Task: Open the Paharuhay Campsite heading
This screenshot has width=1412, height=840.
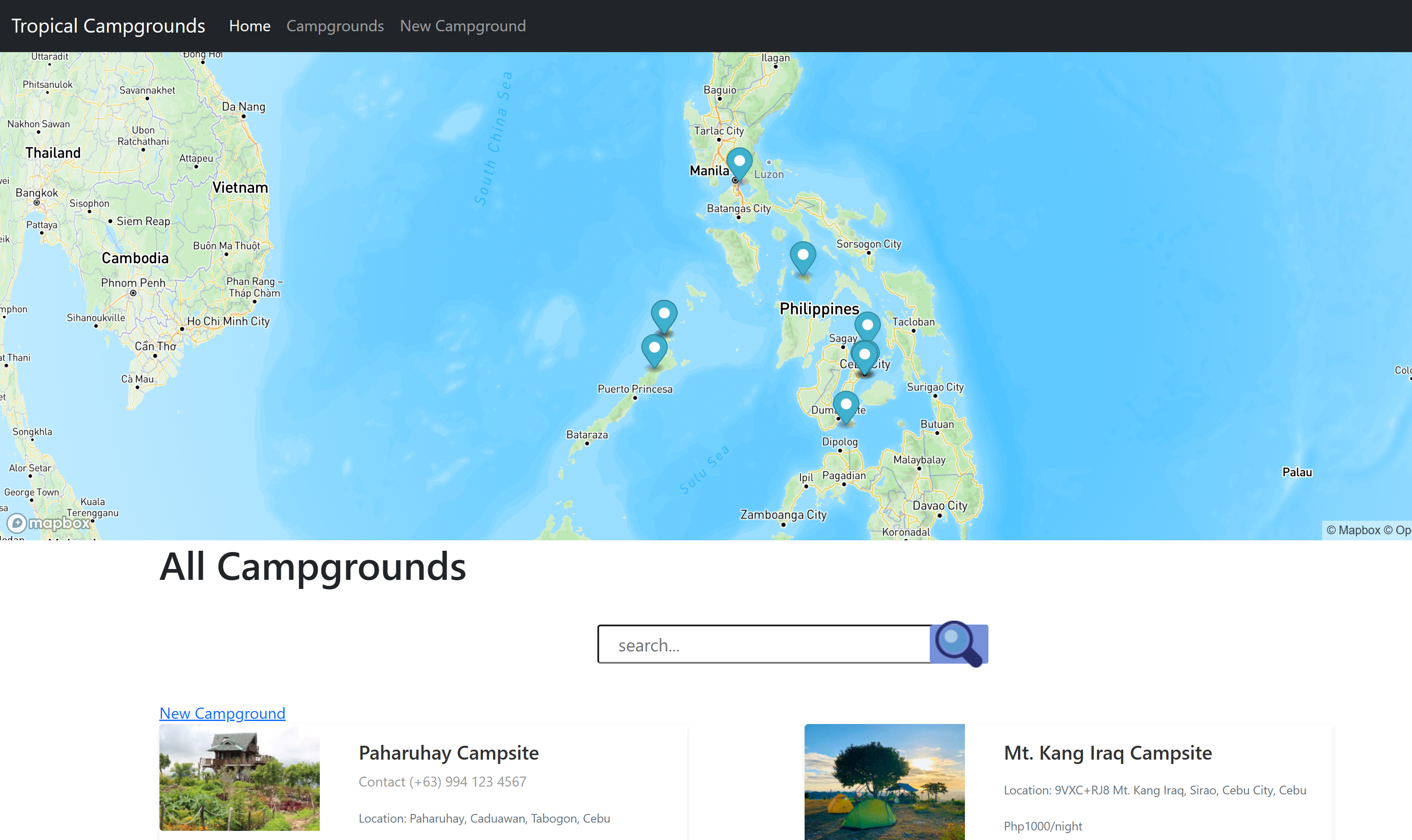Action: click(448, 753)
